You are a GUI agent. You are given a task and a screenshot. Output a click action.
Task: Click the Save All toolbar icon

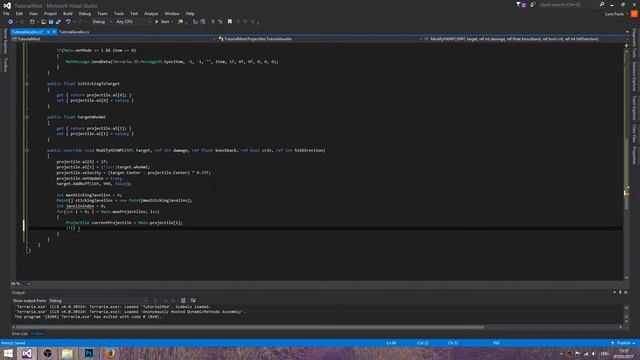pyautogui.click(x=58, y=22)
